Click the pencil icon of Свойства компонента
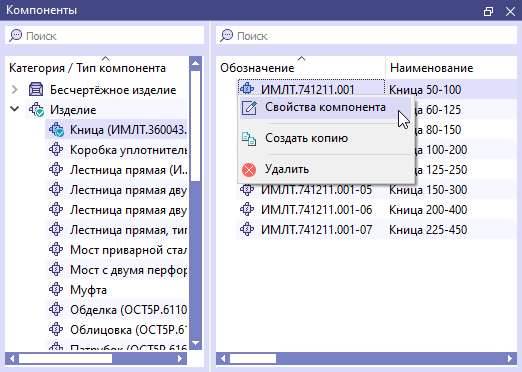 [x=249, y=108]
